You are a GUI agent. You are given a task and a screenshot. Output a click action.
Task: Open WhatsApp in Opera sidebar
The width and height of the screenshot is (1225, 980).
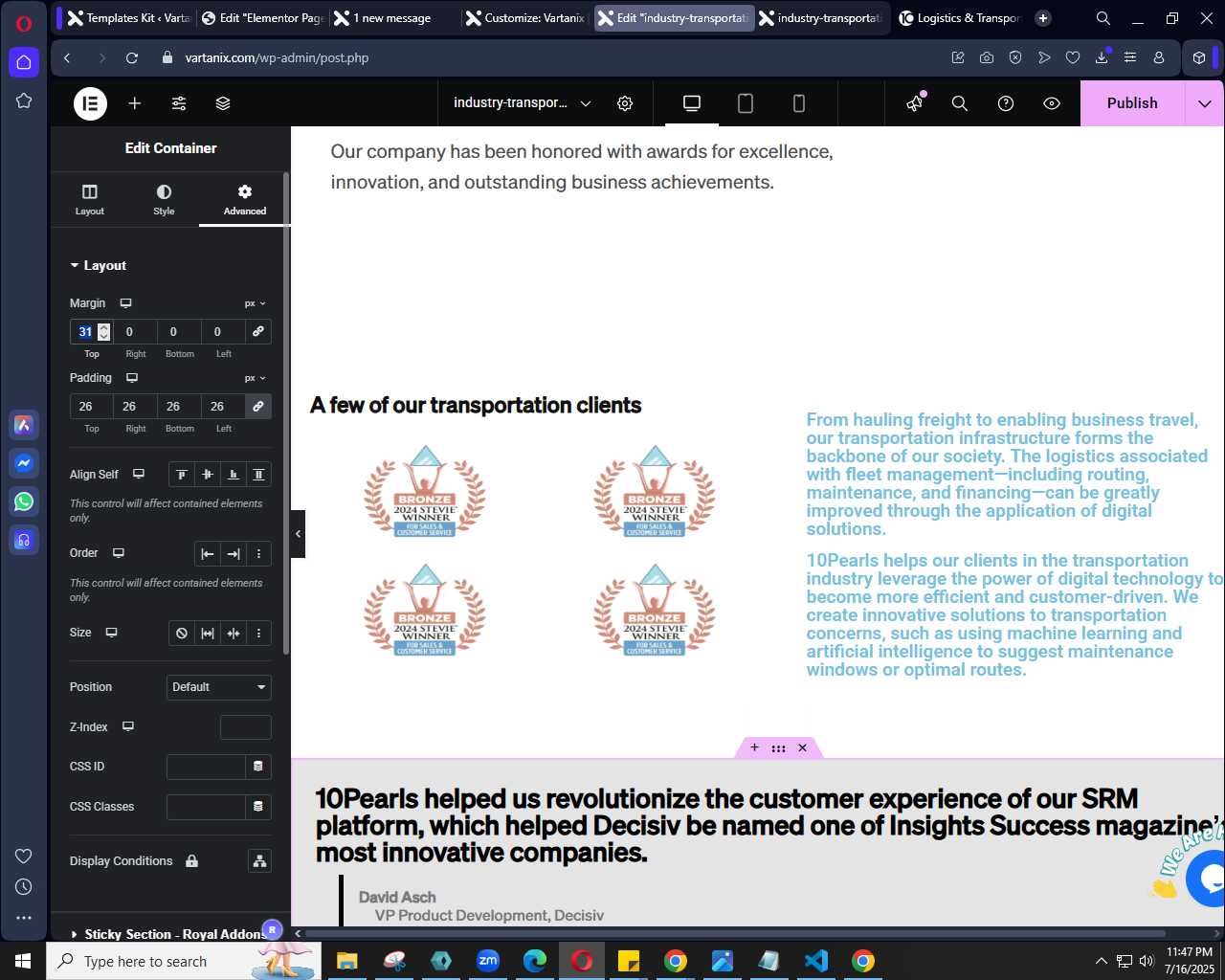[24, 501]
